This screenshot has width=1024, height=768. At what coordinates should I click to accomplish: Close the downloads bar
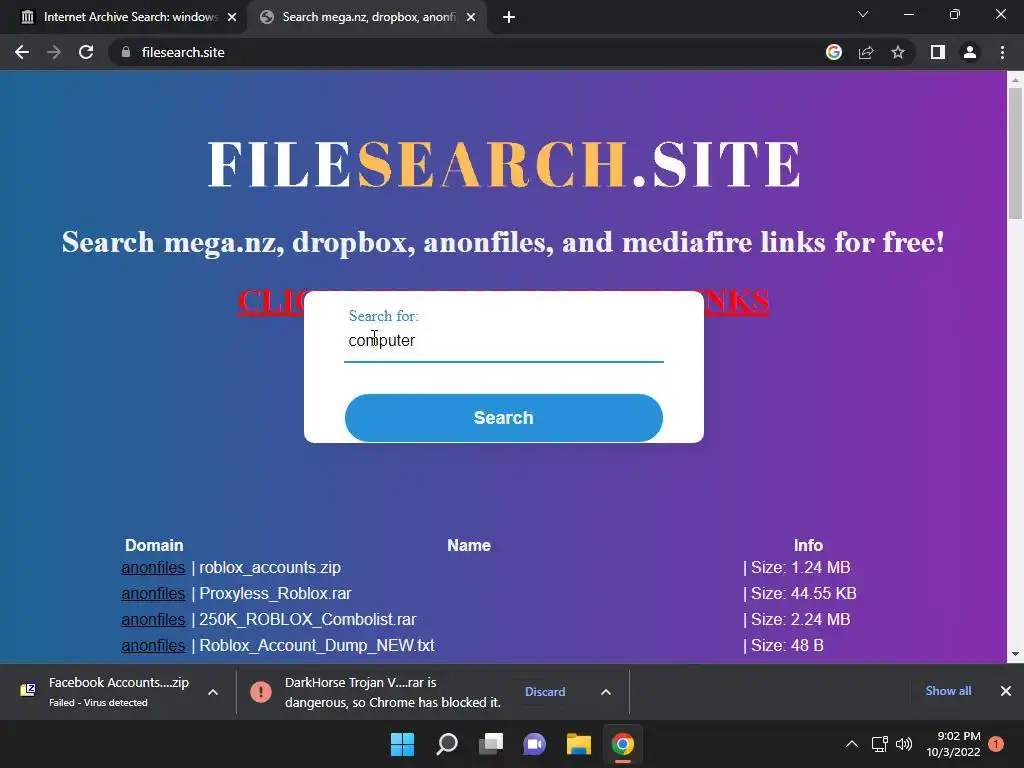tap(1006, 691)
